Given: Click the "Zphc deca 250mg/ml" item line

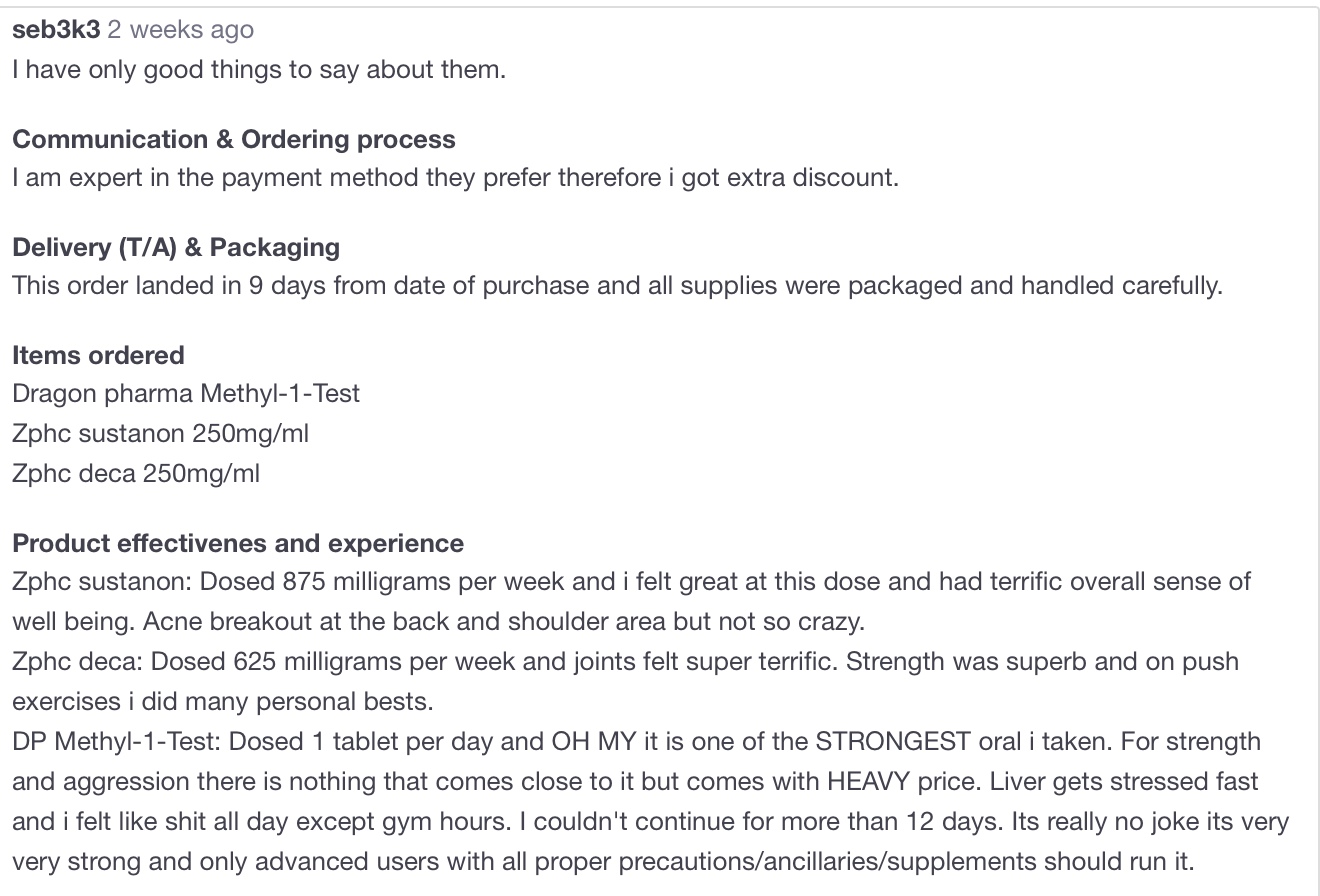Looking at the screenshot, I should click(x=136, y=473).
